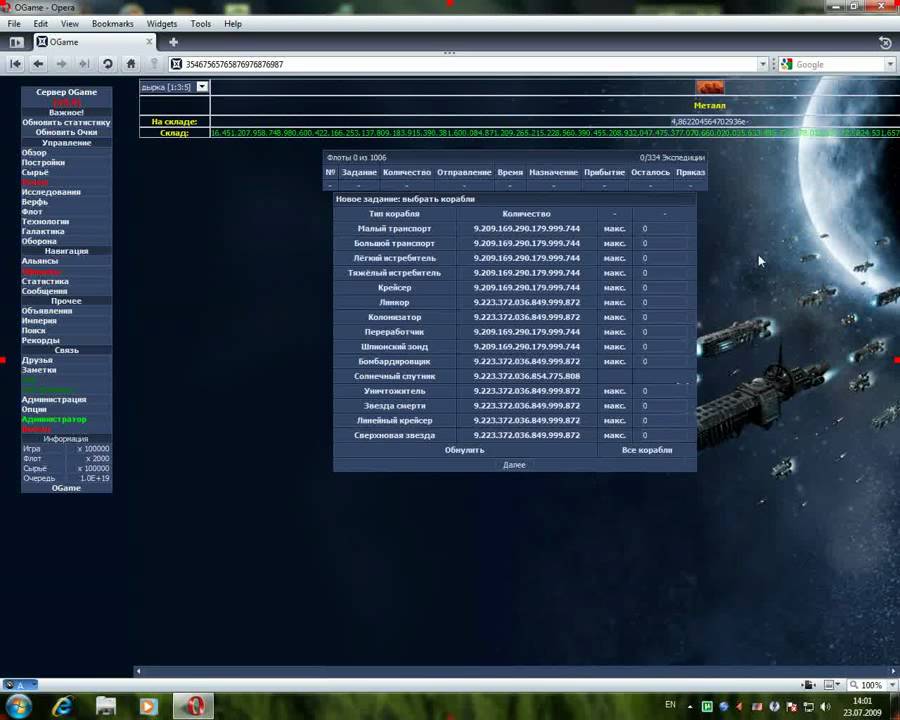Open Администратор green link
The width and height of the screenshot is (900, 720).
54,419
